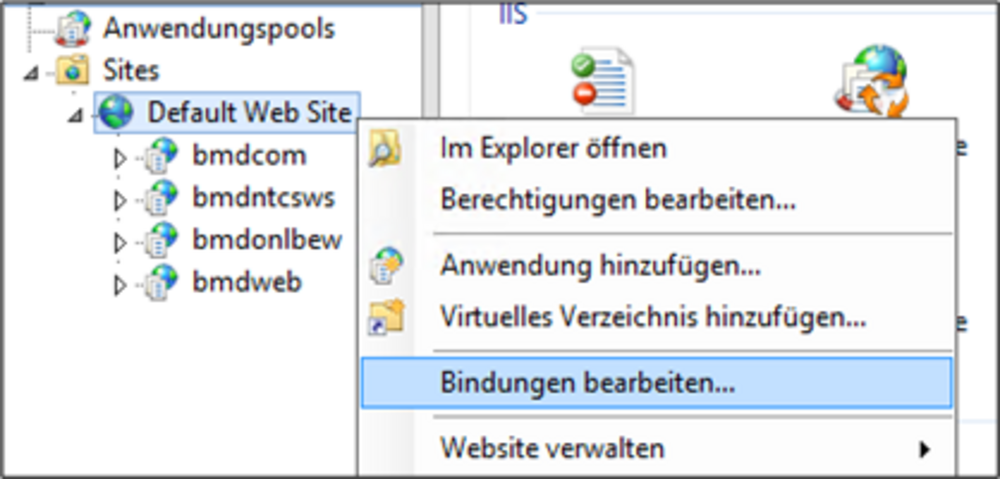Click the bmdonlbew application icon
Image resolution: width=1000 pixels, height=479 pixels.
click(x=160, y=240)
